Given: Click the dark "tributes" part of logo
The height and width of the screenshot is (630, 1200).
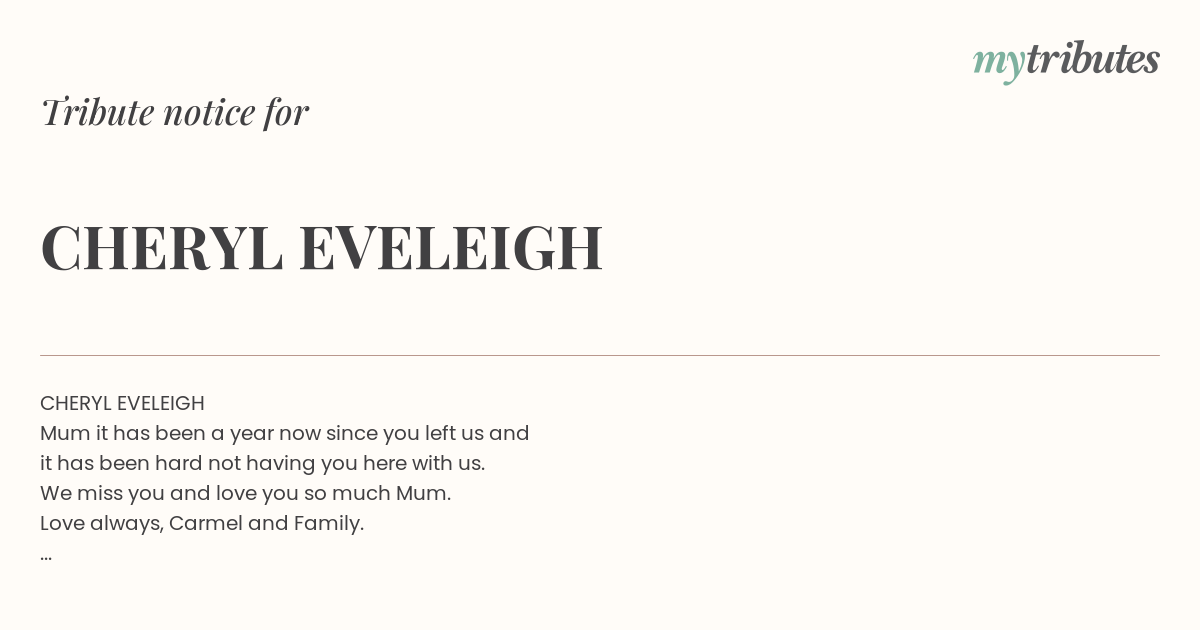Looking at the screenshot, I should click(x=1093, y=59).
